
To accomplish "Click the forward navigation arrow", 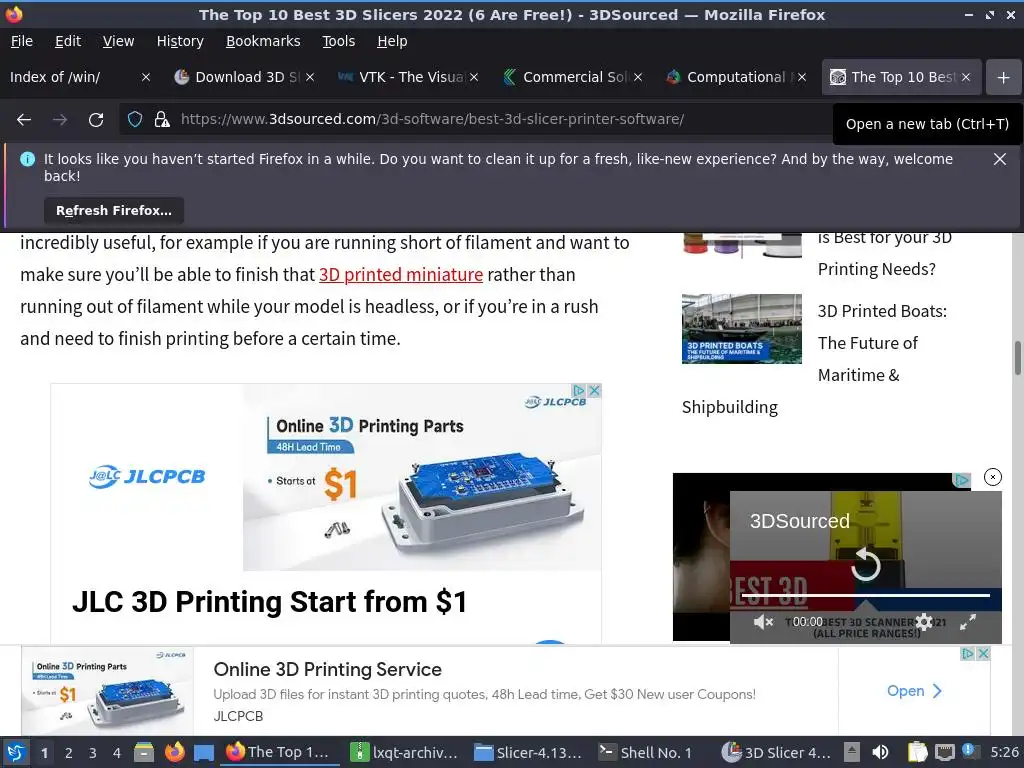I will point(60,120).
